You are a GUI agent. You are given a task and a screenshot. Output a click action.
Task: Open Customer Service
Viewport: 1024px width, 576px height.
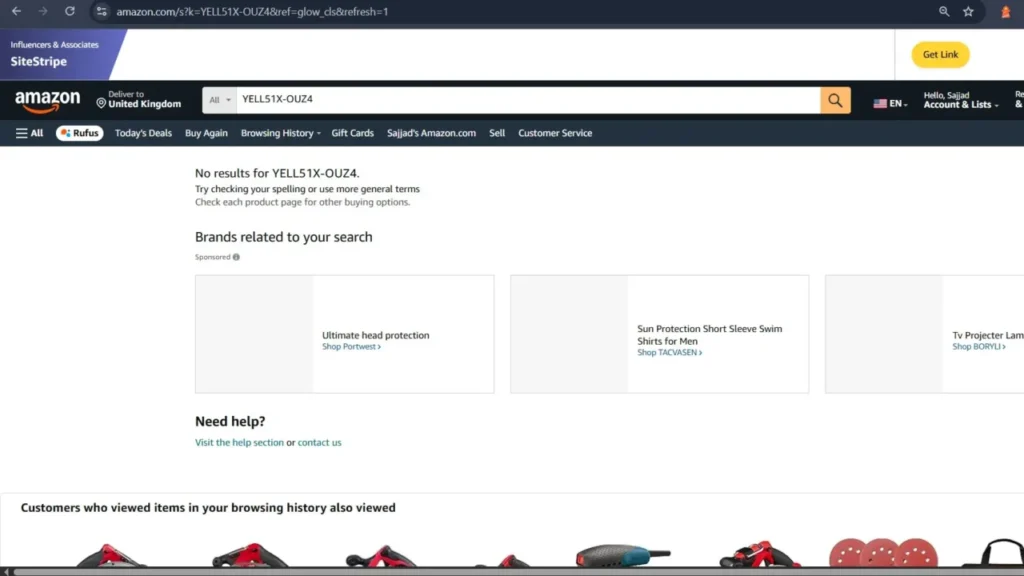coord(555,133)
